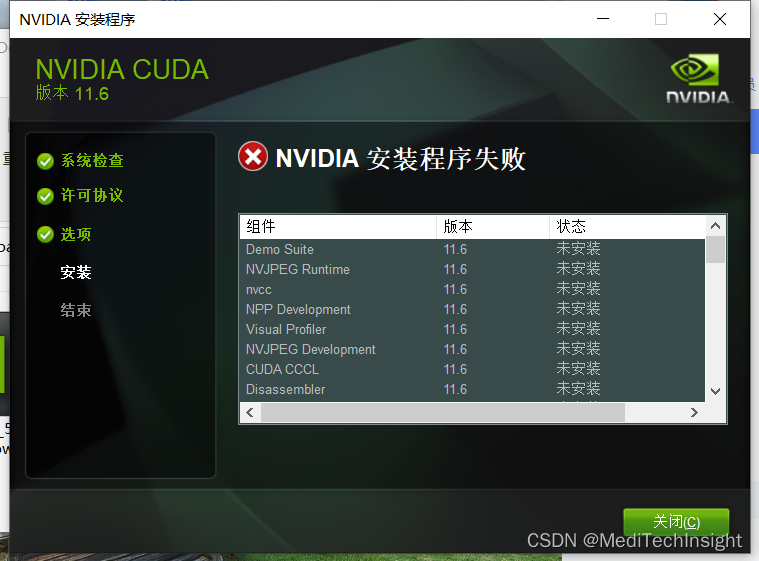
Task: Select the CUDA CCCL row
Action: click(x=472, y=369)
